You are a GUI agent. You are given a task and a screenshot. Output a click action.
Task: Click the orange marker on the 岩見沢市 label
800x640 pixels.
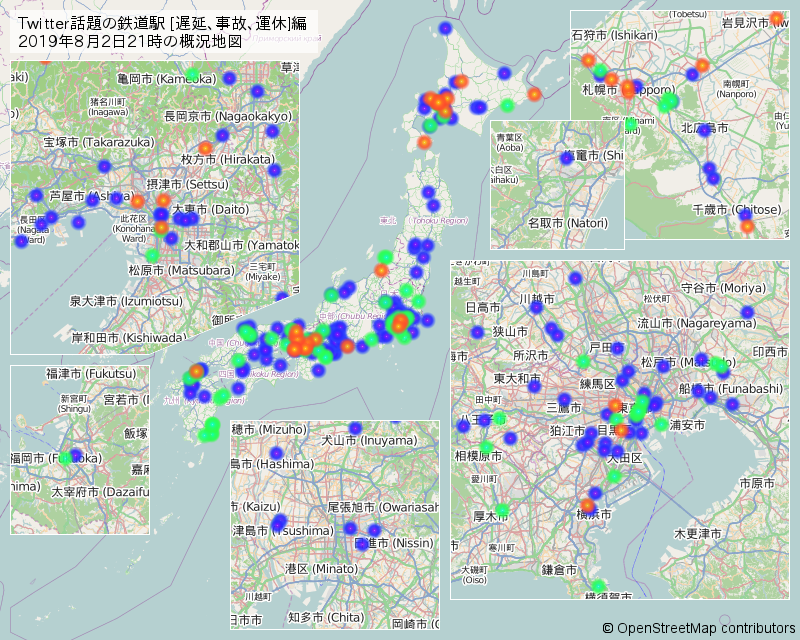[776, 19]
